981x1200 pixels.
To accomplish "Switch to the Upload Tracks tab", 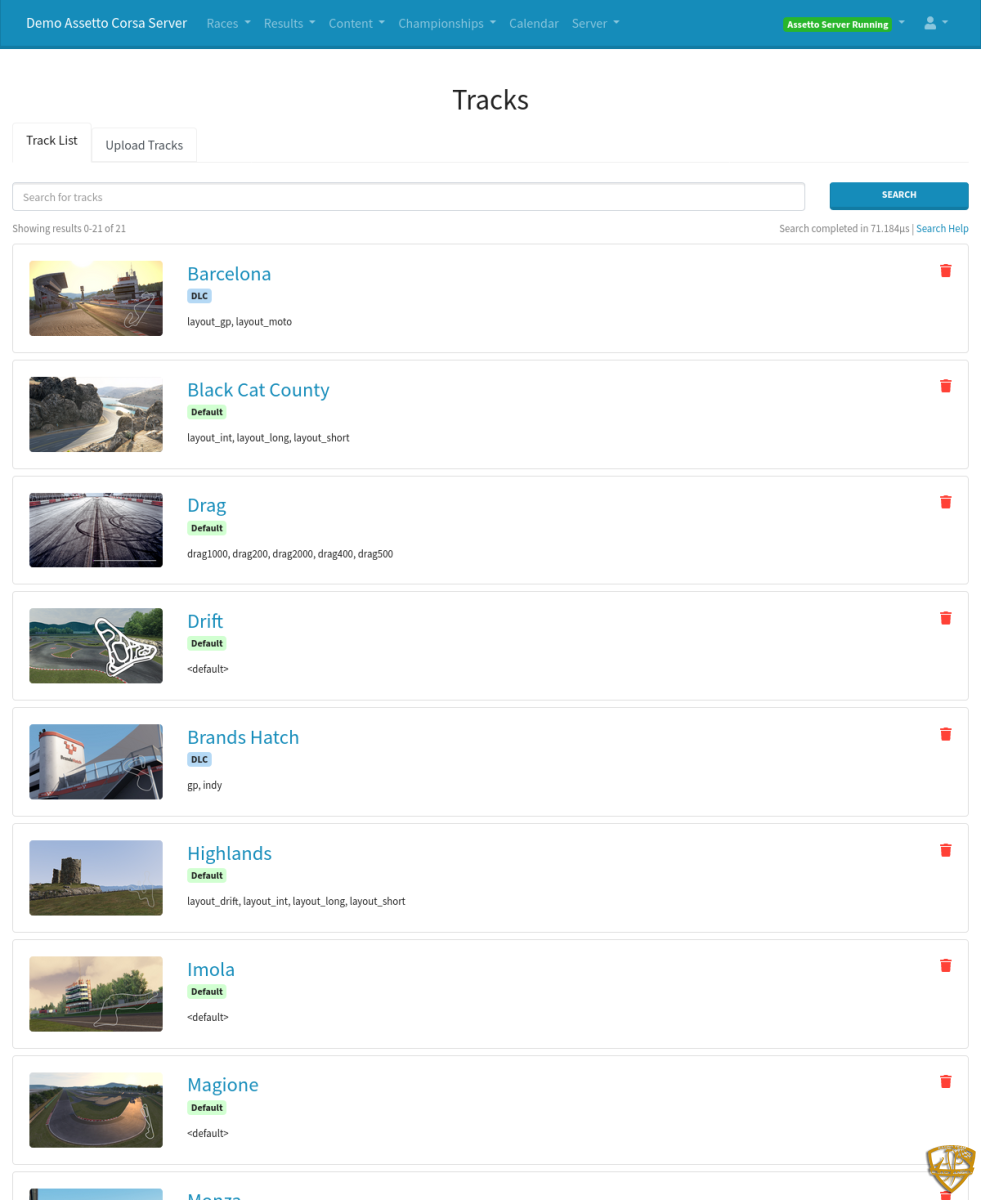I will coord(144,145).
